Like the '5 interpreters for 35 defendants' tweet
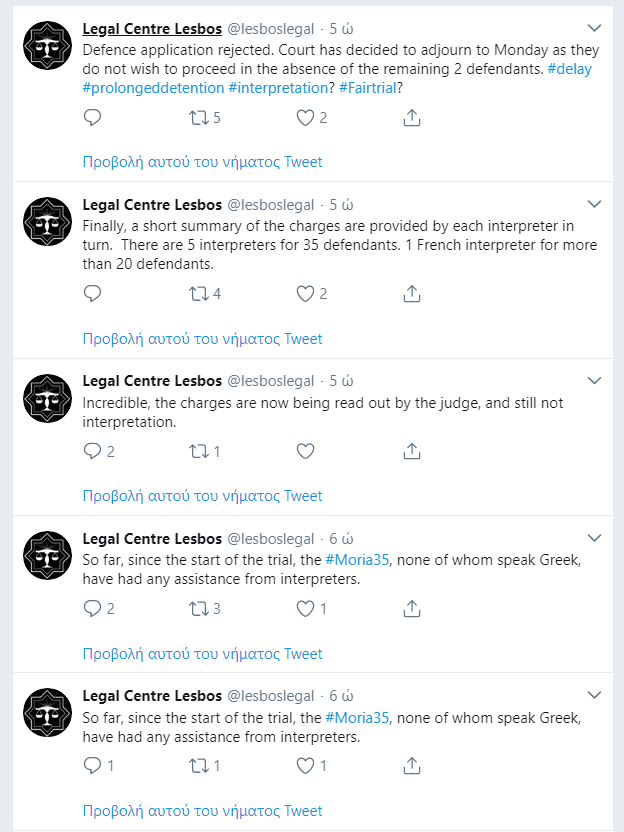624x832 pixels. point(305,294)
